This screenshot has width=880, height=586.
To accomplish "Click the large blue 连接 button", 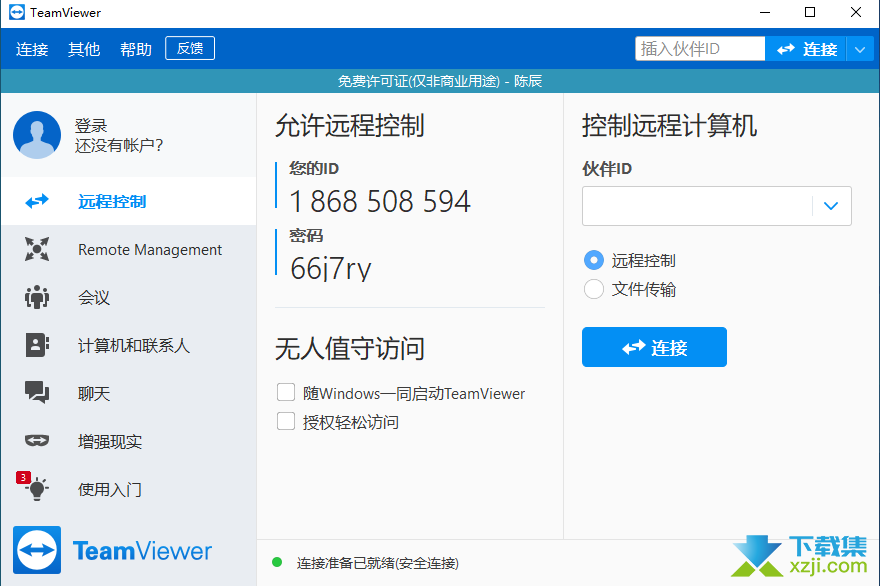I will 654,347.
